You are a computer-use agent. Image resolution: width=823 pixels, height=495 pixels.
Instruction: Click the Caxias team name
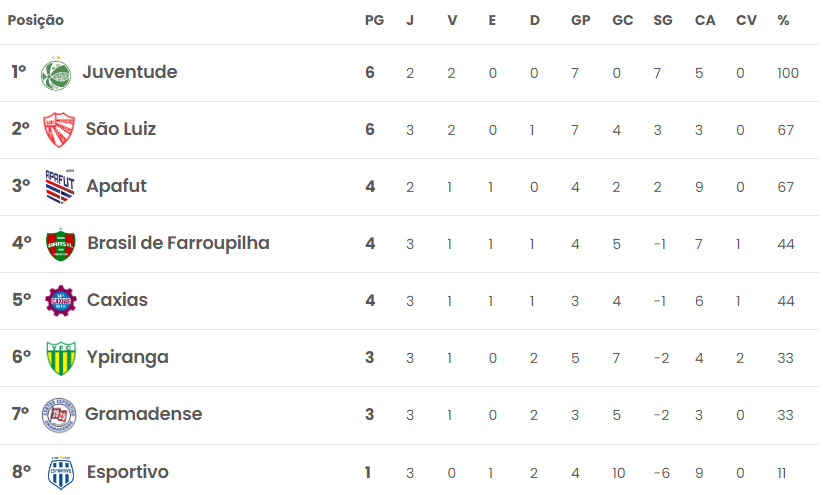coord(117,300)
